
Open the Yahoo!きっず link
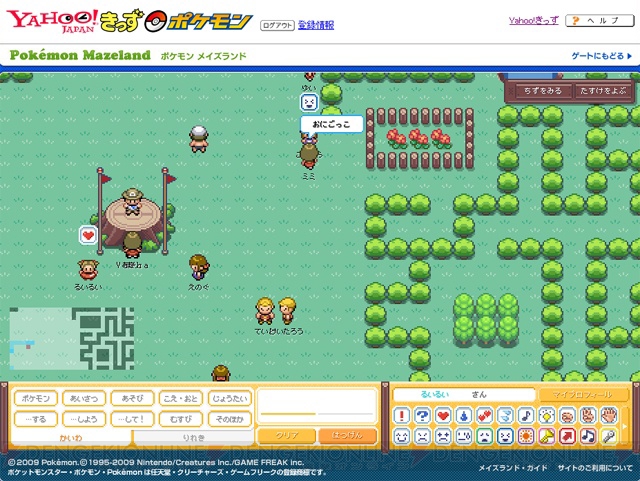pyautogui.click(x=533, y=20)
